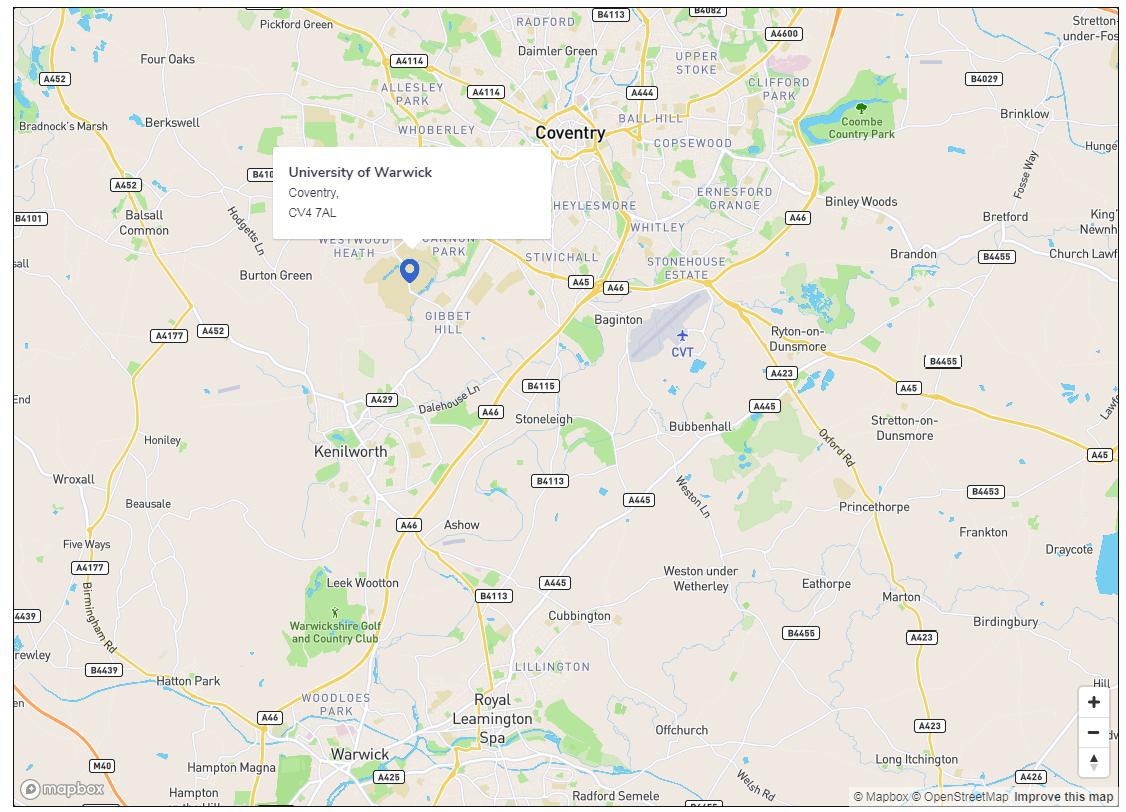The height and width of the screenshot is (812, 1126).
Task: Zoom in with the plus button
Action: tap(1094, 702)
